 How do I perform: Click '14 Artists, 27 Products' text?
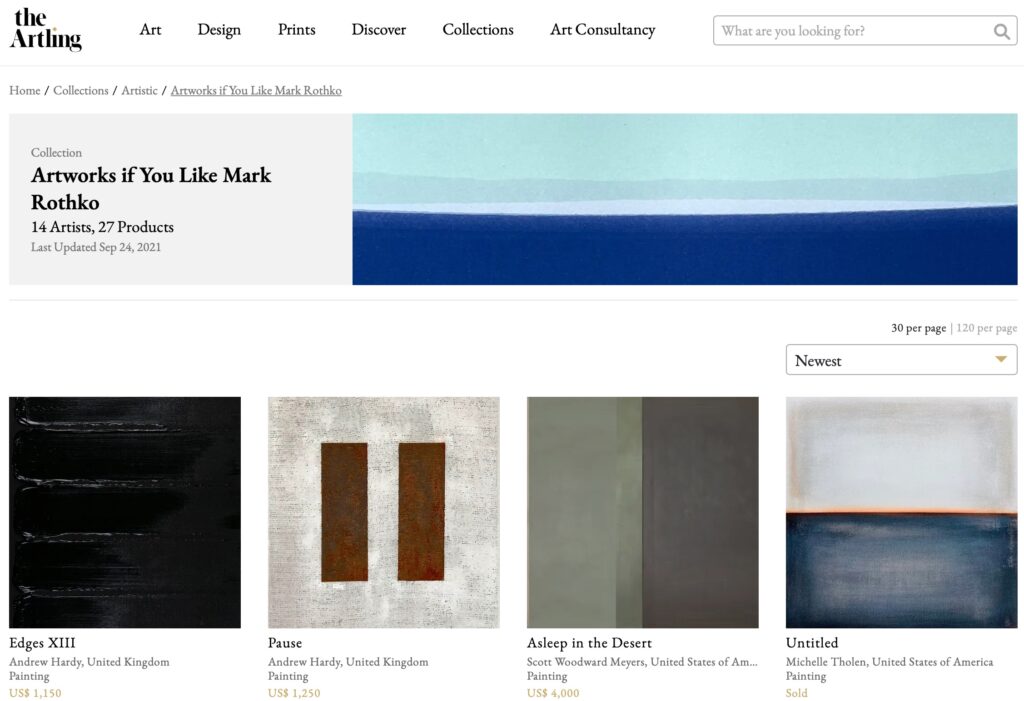pyautogui.click(x=103, y=227)
